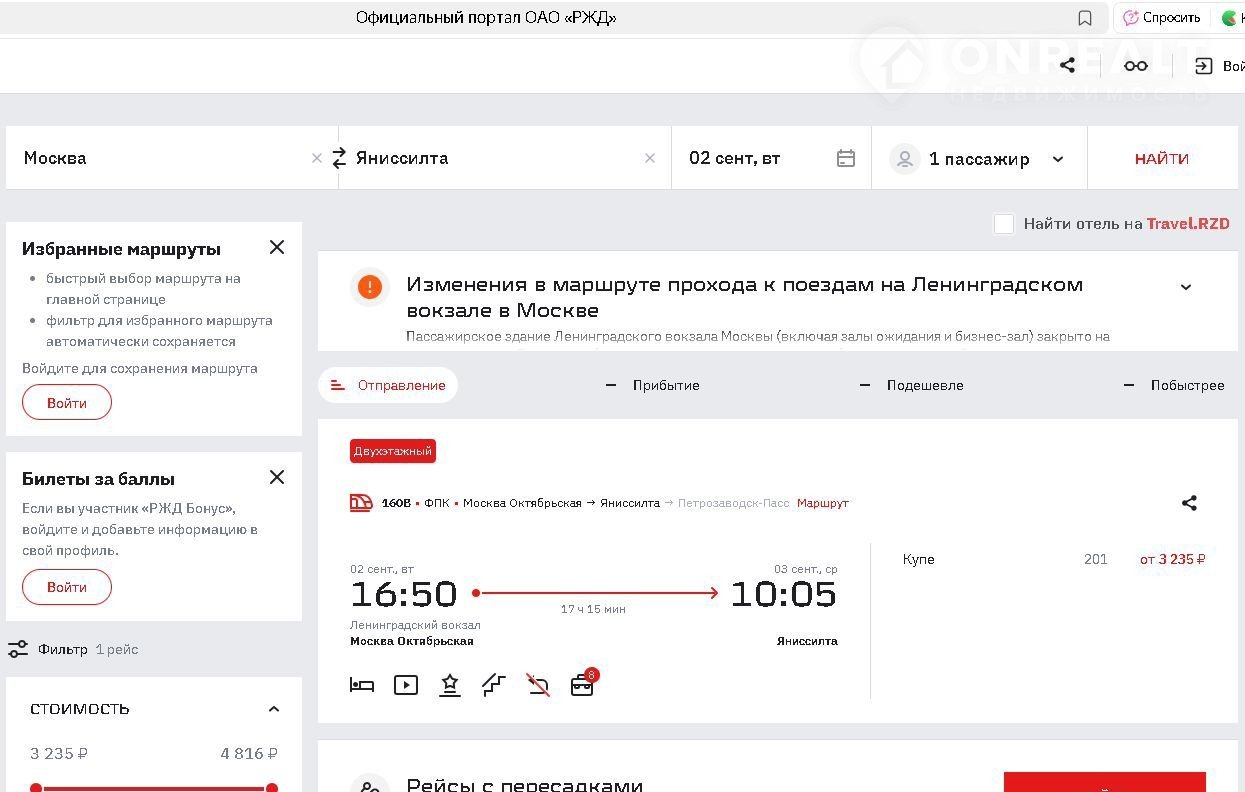Viewport: 1245px width, 792px height.
Task: Click the bed amenity icon
Action: point(362,685)
